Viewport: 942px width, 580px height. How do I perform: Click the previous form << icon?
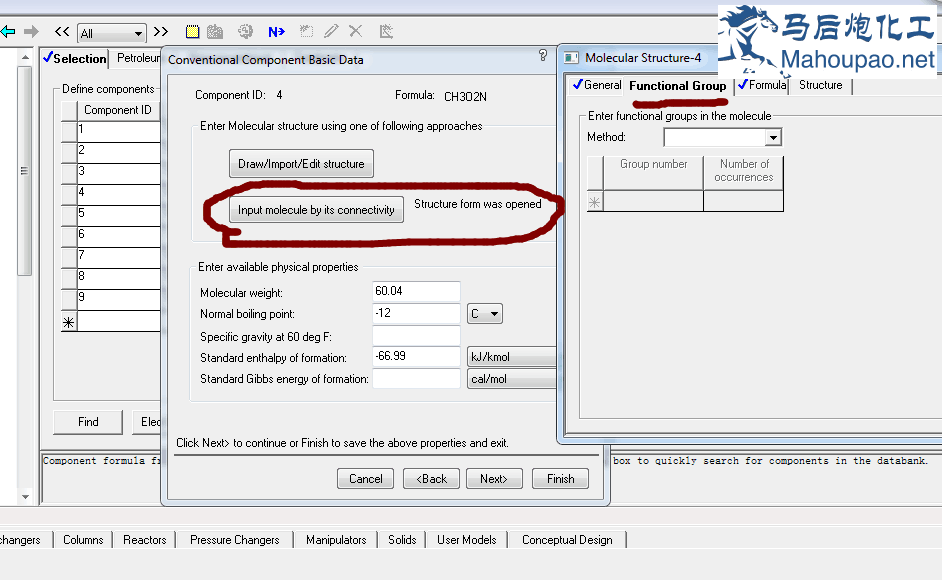[62, 32]
